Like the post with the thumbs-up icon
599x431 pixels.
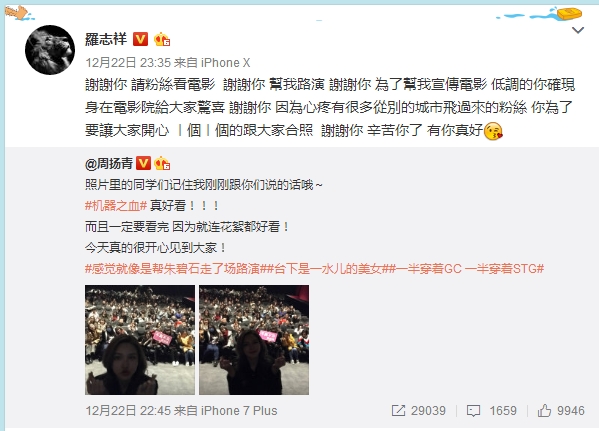click(x=544, y=411)
